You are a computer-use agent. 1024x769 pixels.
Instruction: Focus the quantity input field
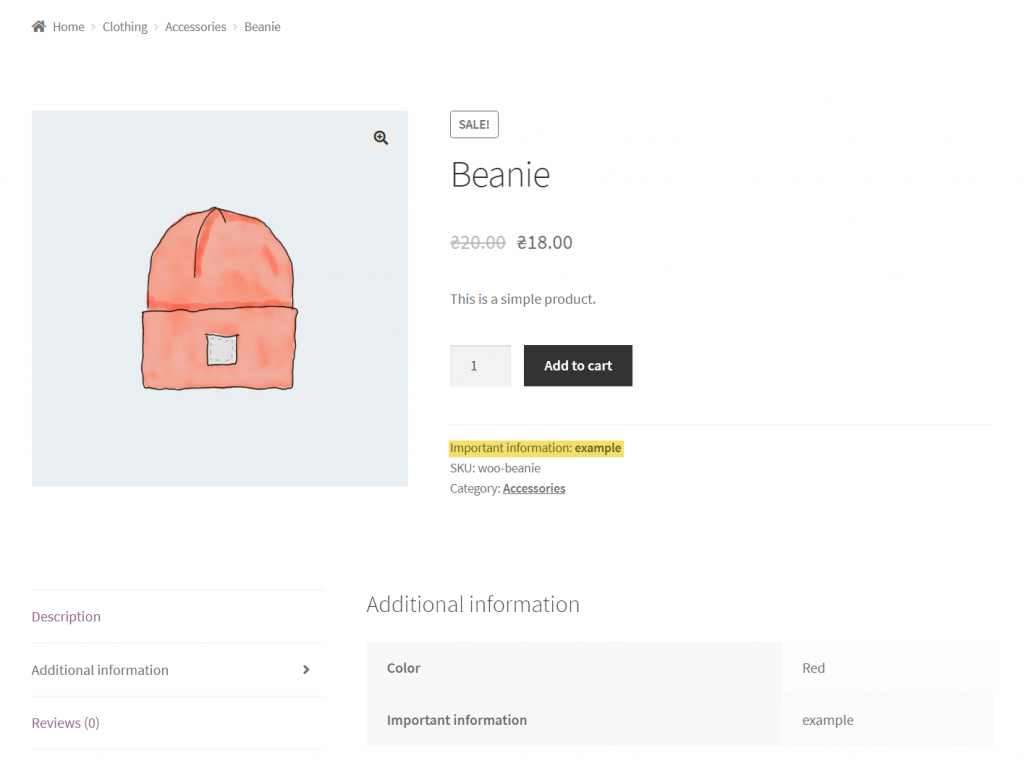point(480,366)
